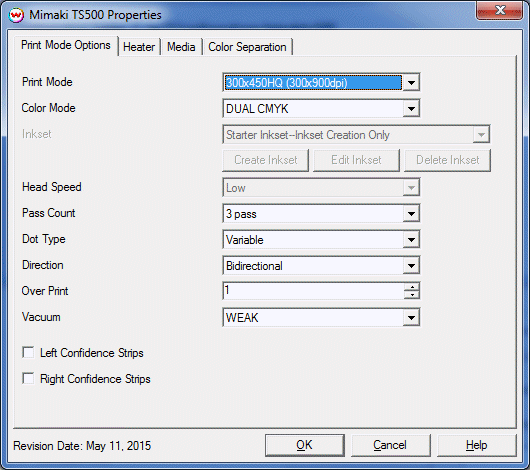Image resolution: width=530 pixels, height=470 pixels.
Task: Click the Mimaki app icon in title bar
Action: coord(16,15)
